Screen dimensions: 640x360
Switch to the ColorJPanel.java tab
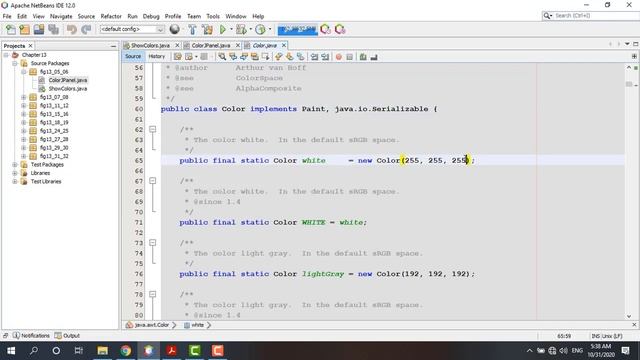(211, 45)
